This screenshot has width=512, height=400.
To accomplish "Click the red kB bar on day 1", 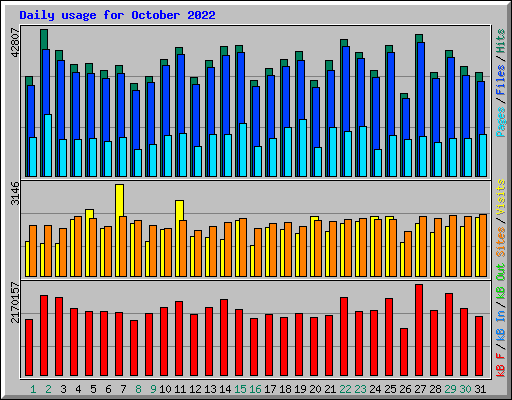I will click(x=29, y=347).
